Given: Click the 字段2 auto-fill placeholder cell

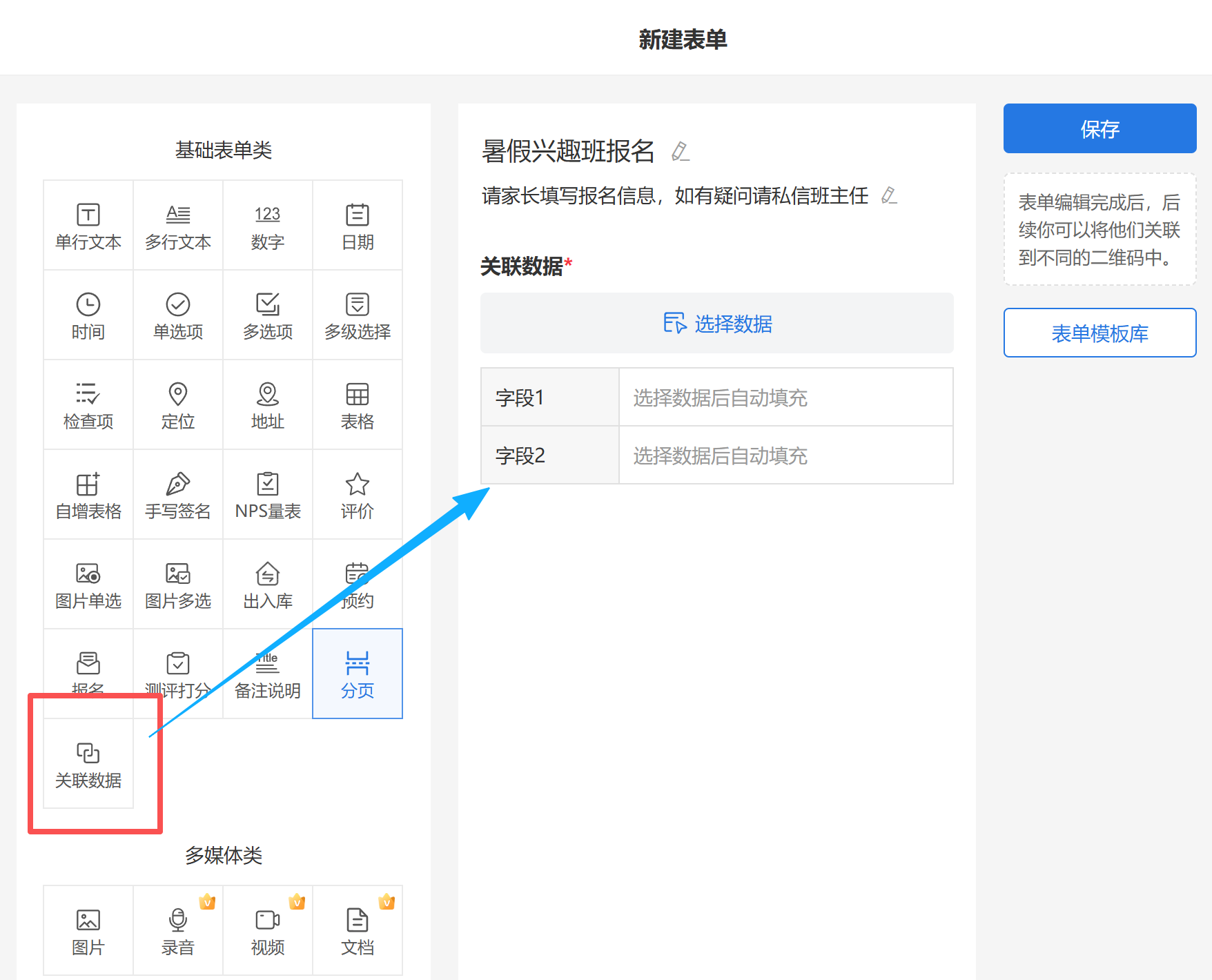Looking at the screenshot, I should pyautogui.click(x=786, y=455).
